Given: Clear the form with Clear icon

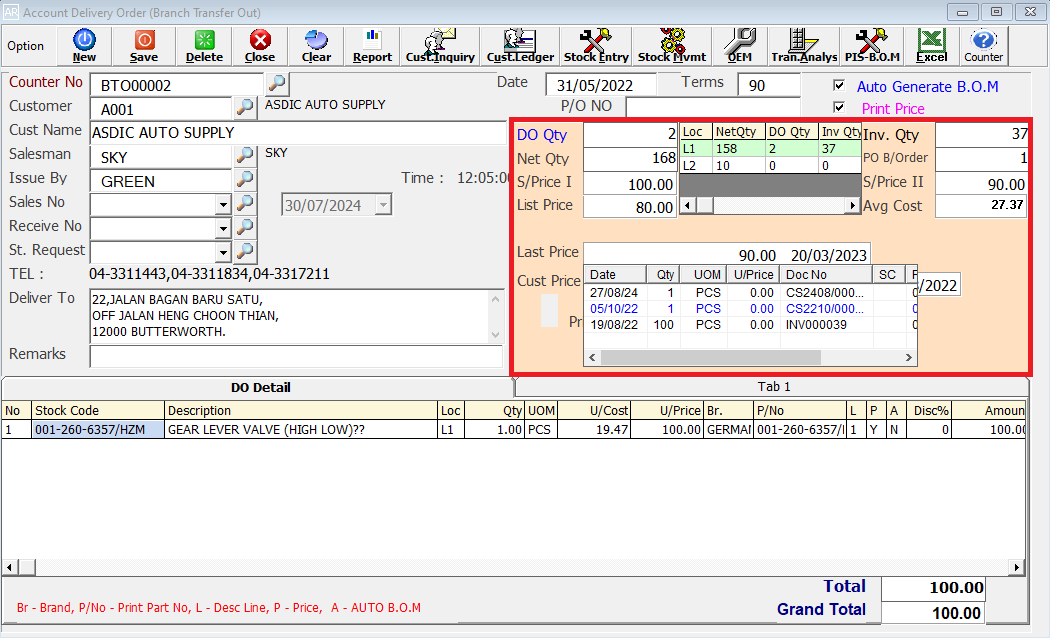Looking at the screenshot, I should pos(316,46).
